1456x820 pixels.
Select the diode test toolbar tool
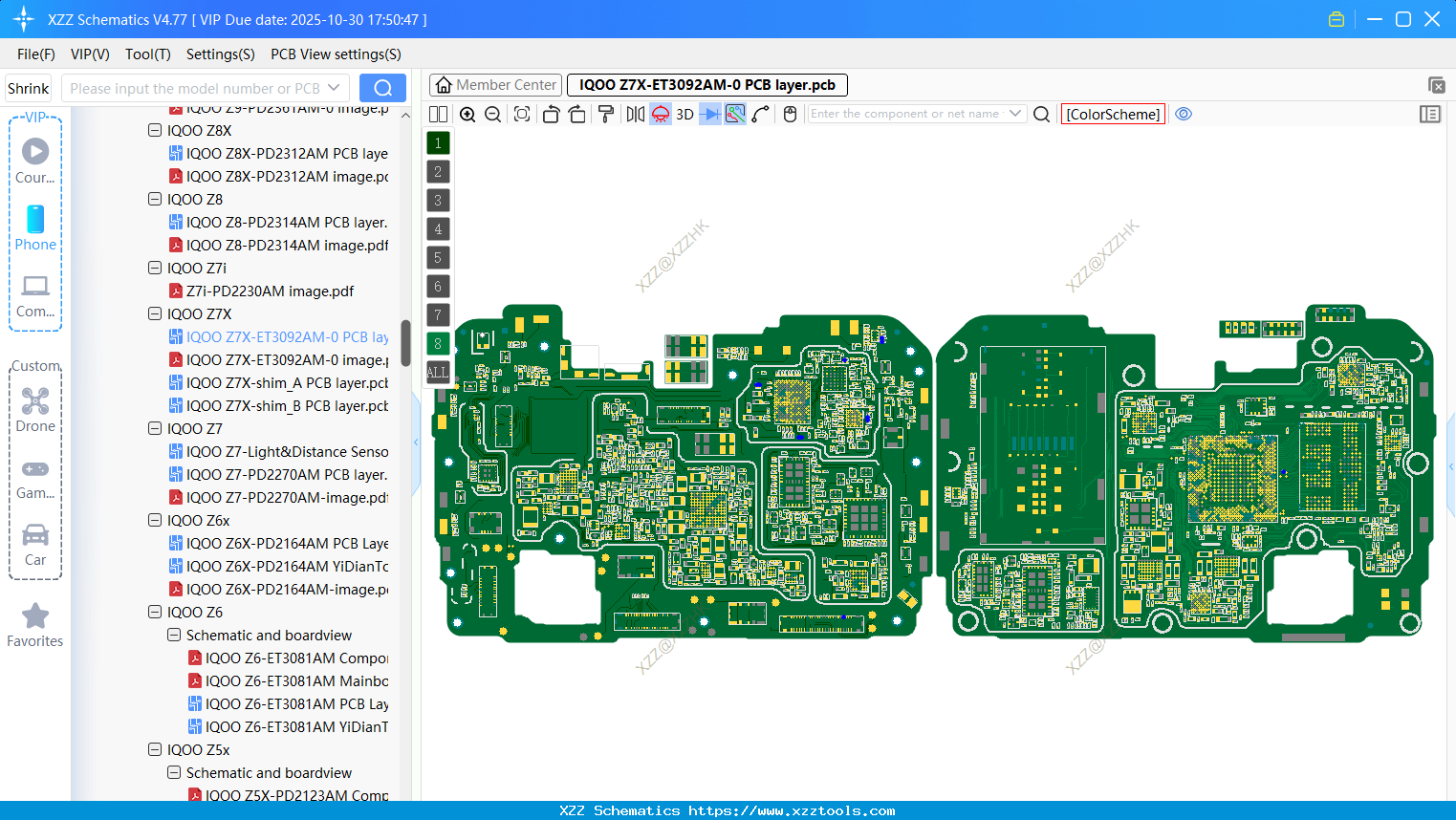pyautogui.click(x=708, y=114)
